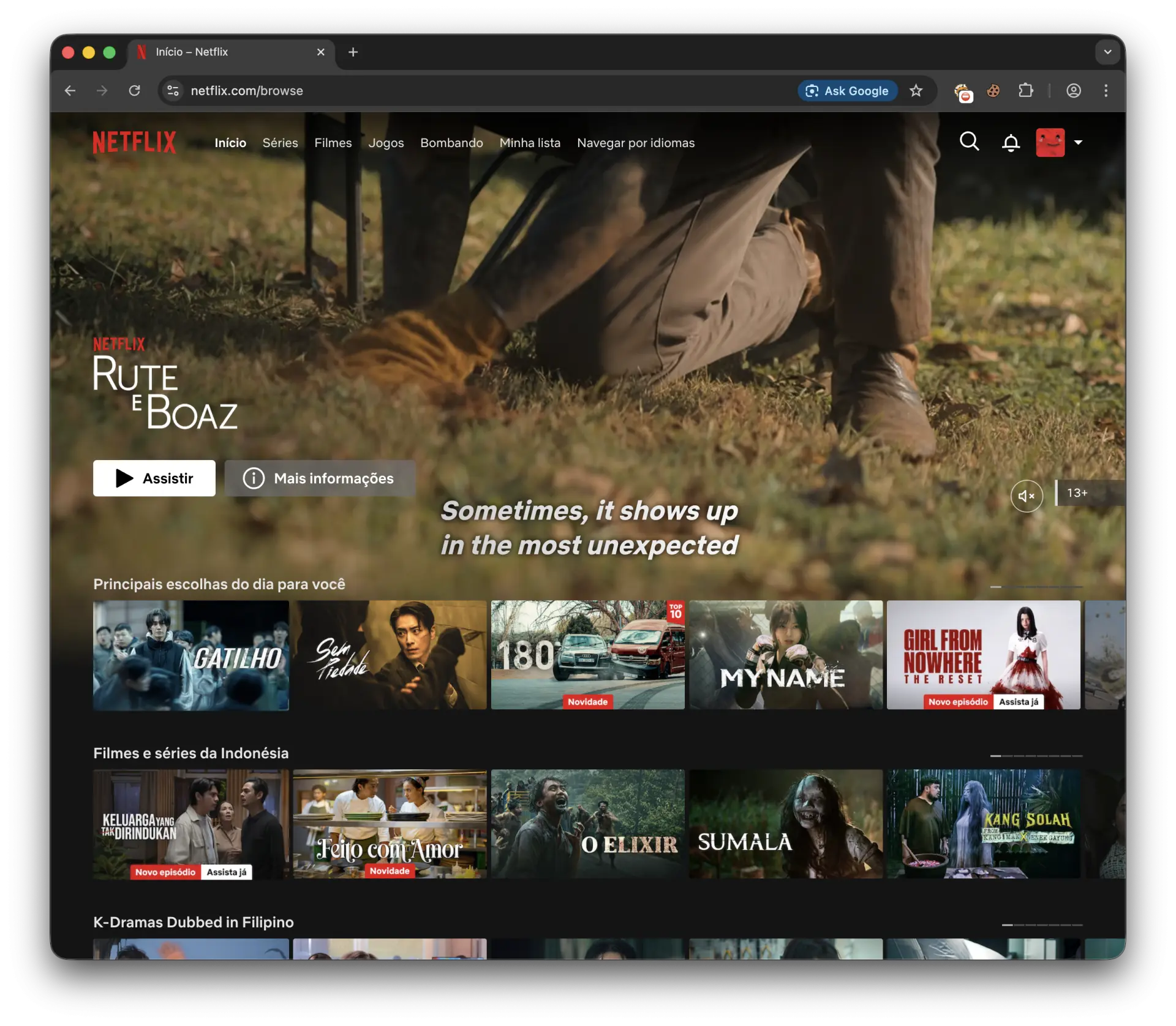1176x1026 pixels.
Task: Click page indicator for K-Dramas row
Action: (x=1042, y=925)
